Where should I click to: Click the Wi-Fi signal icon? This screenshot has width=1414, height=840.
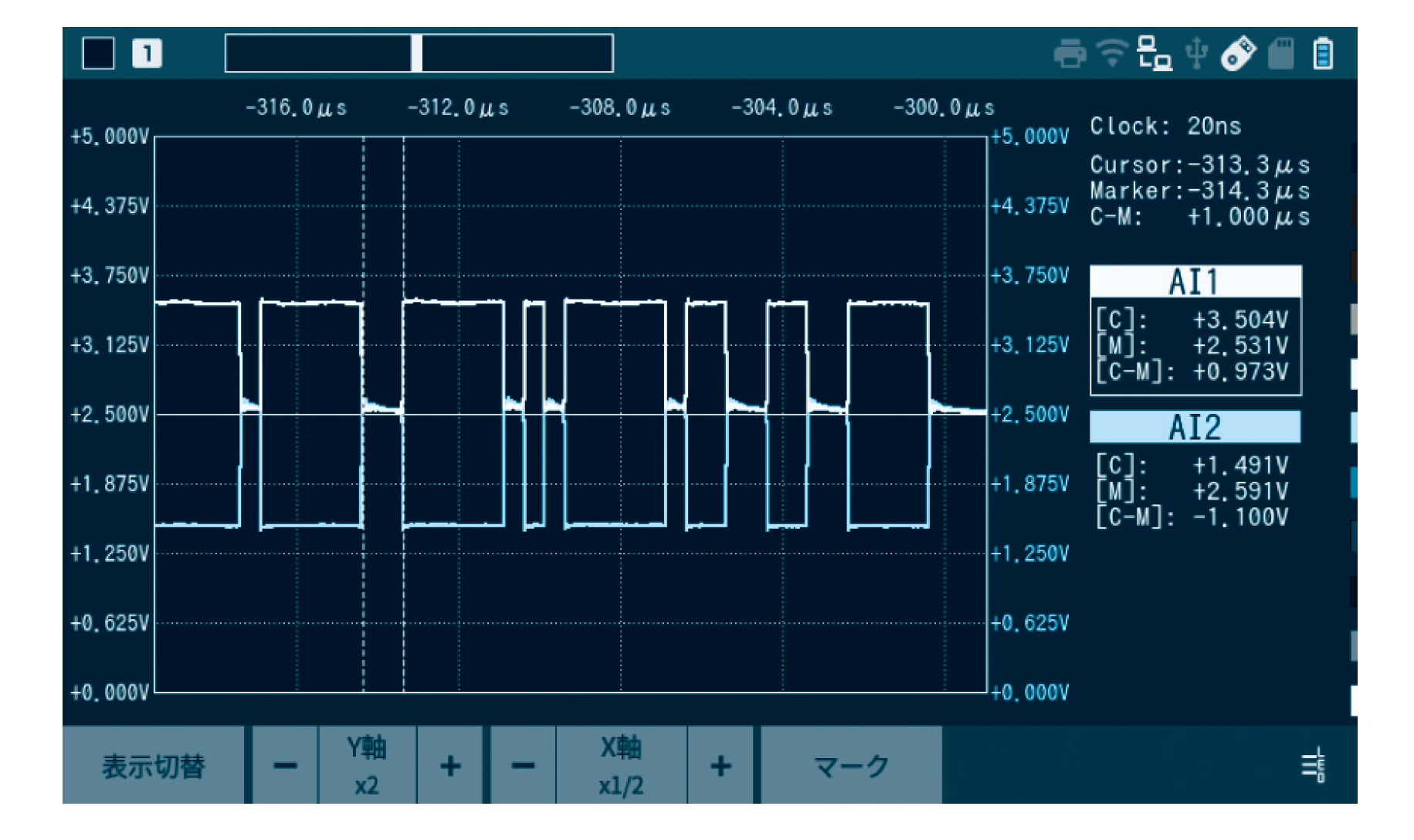(1112, 53)
